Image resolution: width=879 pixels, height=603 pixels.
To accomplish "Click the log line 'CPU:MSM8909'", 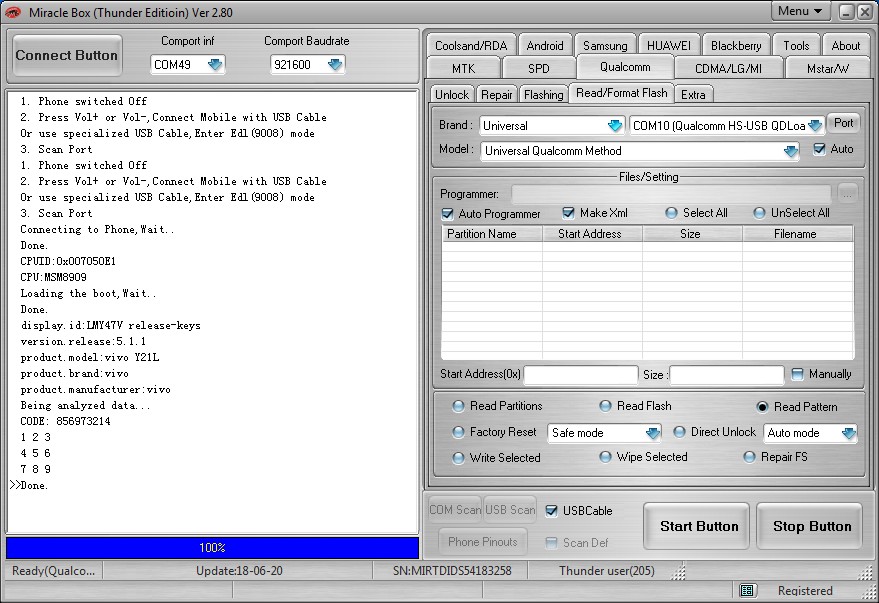I will pyautogui.click(x=53, y=277).
